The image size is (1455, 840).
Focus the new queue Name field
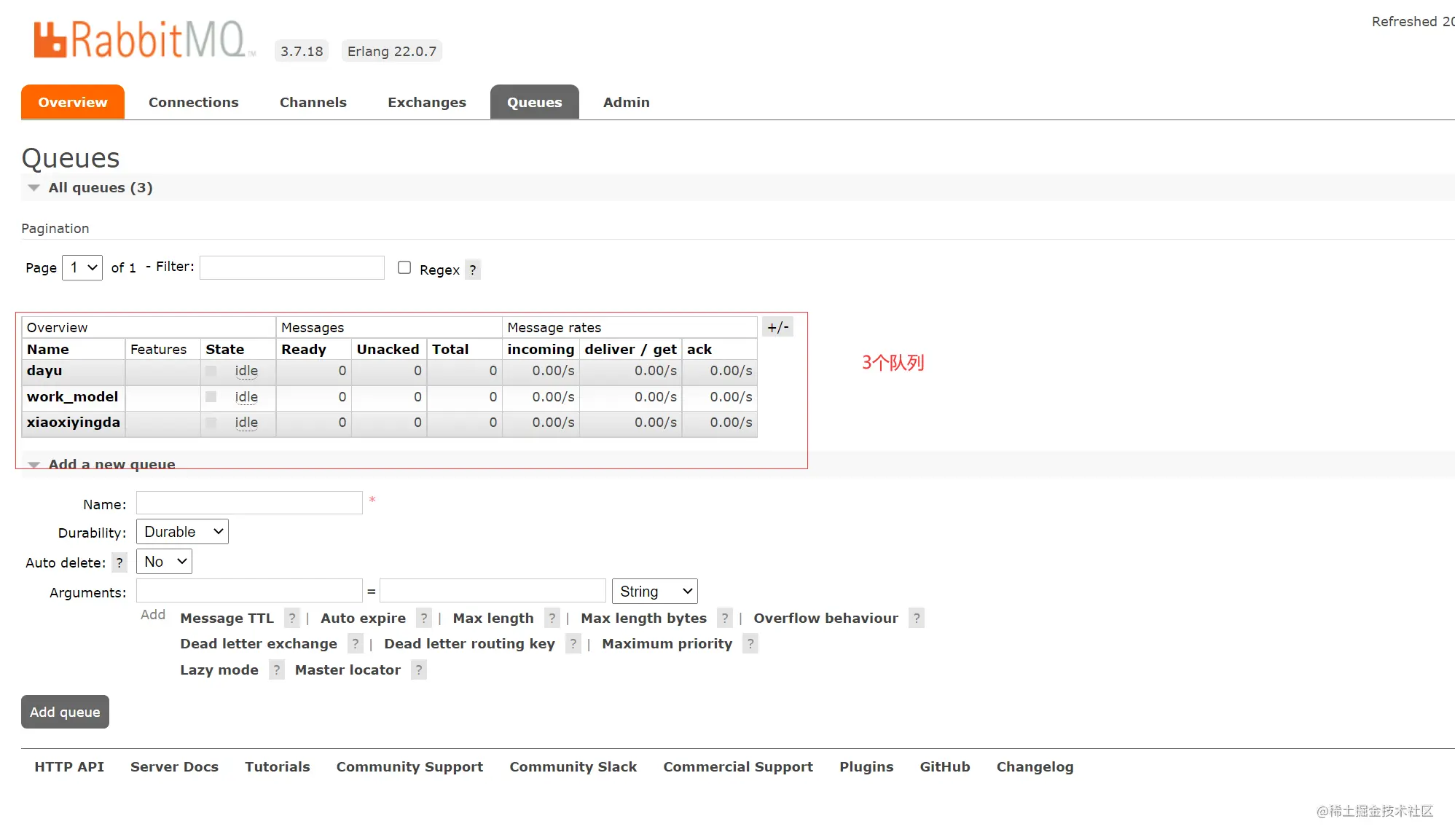(249, 503)
